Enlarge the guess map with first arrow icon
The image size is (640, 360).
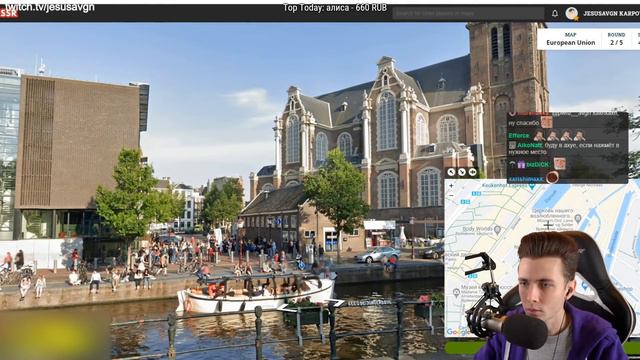point(451,172)
